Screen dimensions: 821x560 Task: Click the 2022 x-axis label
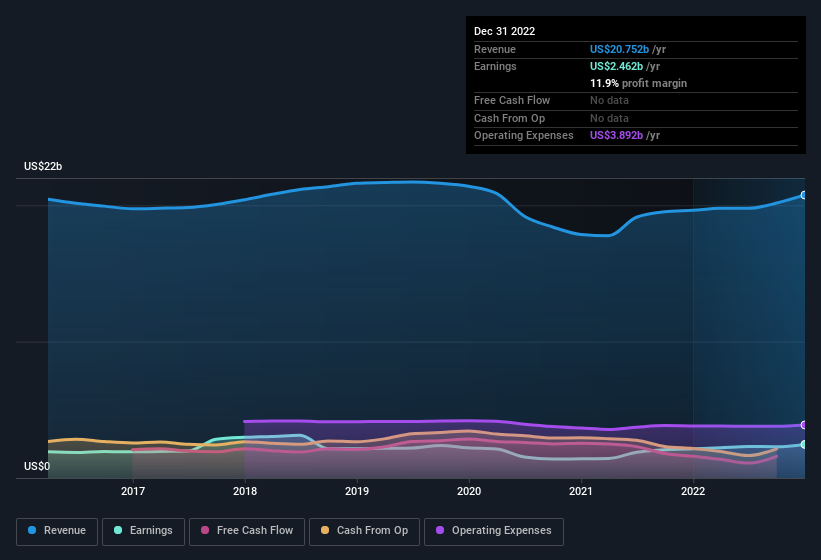point(693,491)
